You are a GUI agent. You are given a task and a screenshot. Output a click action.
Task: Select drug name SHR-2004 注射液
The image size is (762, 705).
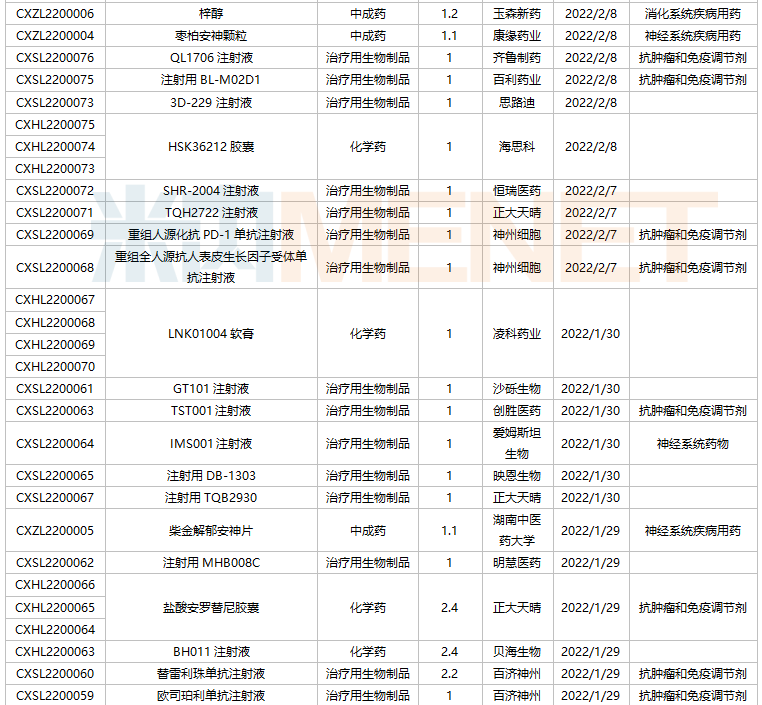211,190
